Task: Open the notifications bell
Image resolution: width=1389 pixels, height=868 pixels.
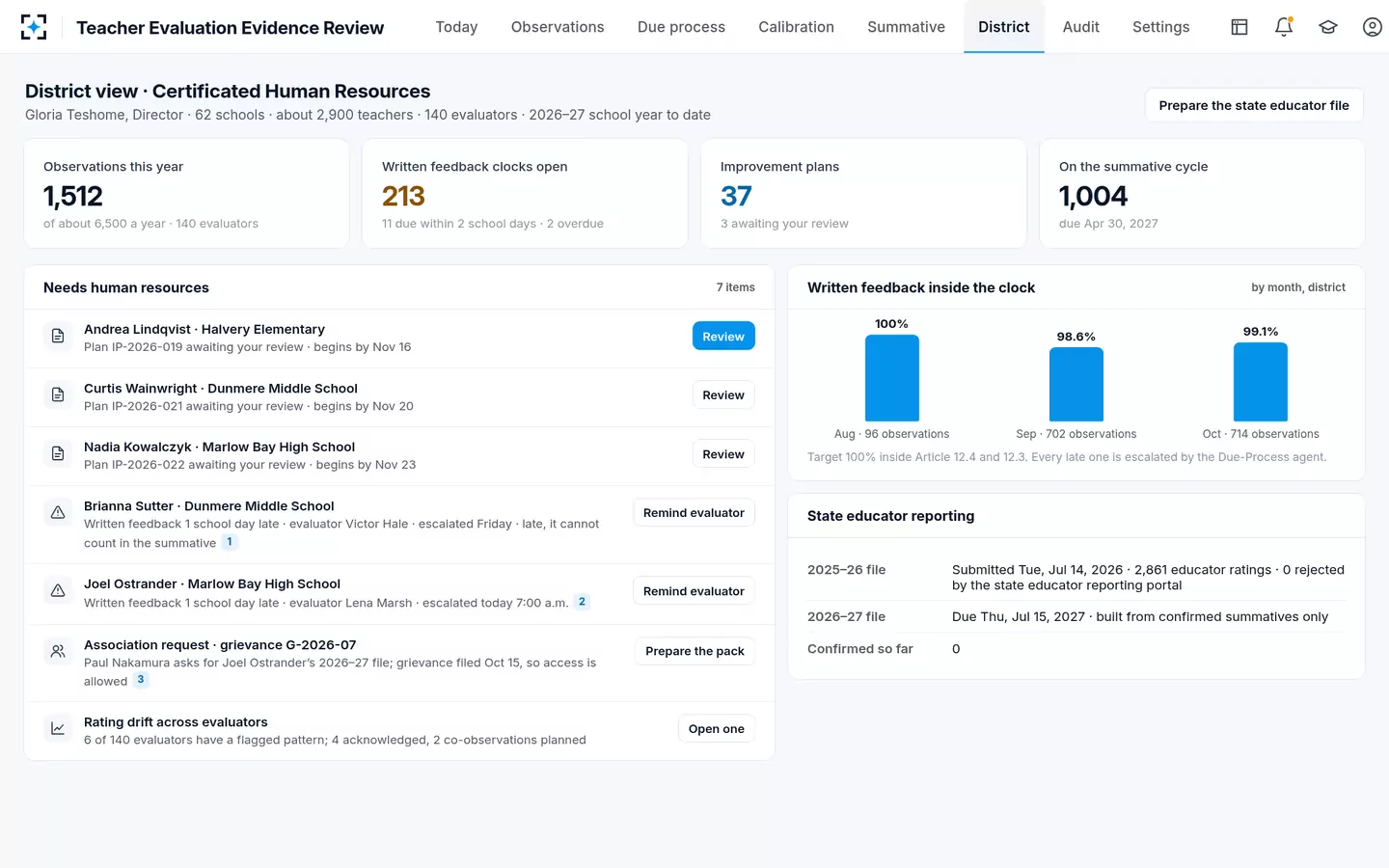Action: pyautogui.click(x=1284, y=27)
